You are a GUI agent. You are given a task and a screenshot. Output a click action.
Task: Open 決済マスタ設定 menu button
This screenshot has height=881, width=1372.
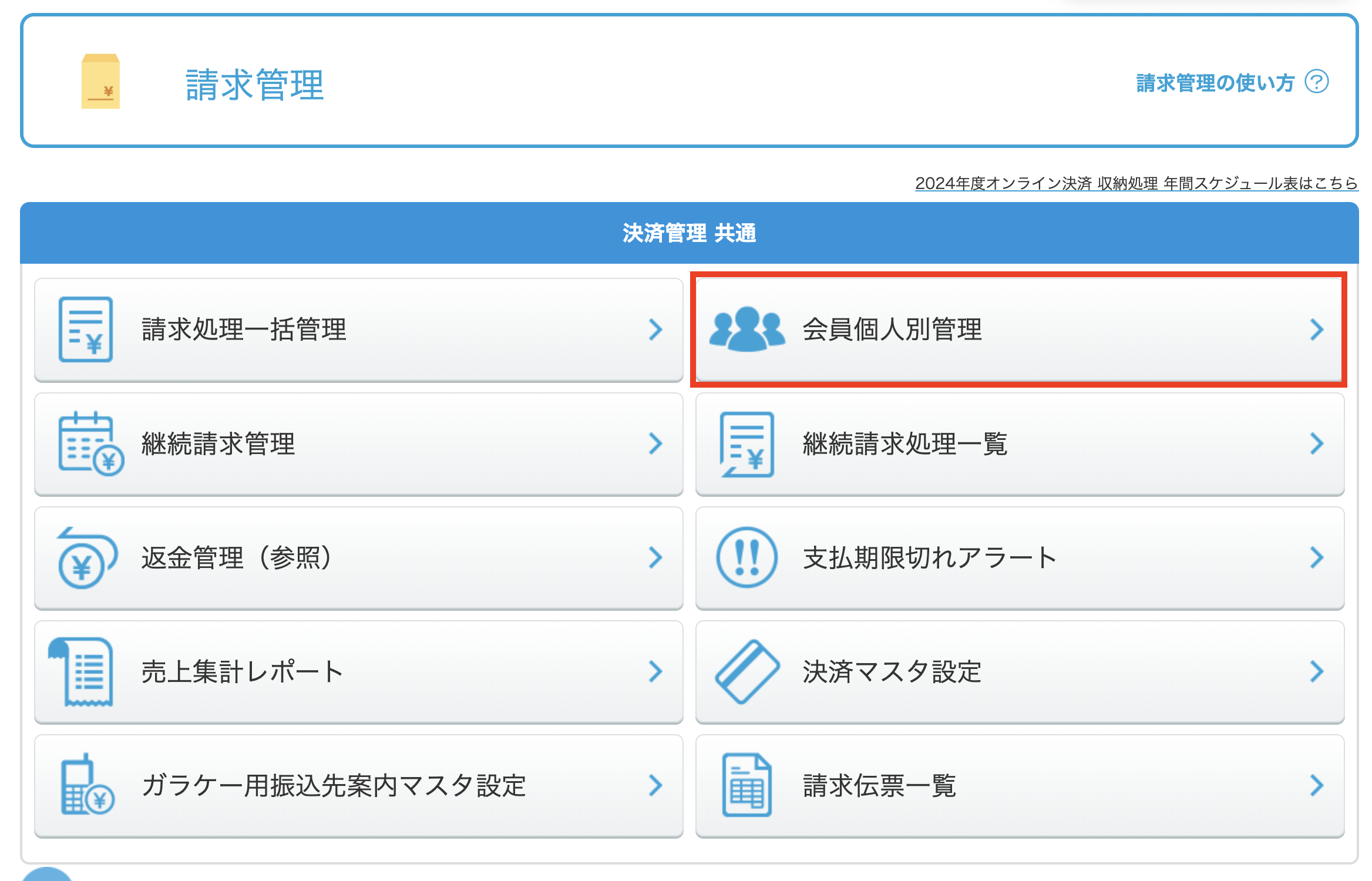(x=1020, y=672)
